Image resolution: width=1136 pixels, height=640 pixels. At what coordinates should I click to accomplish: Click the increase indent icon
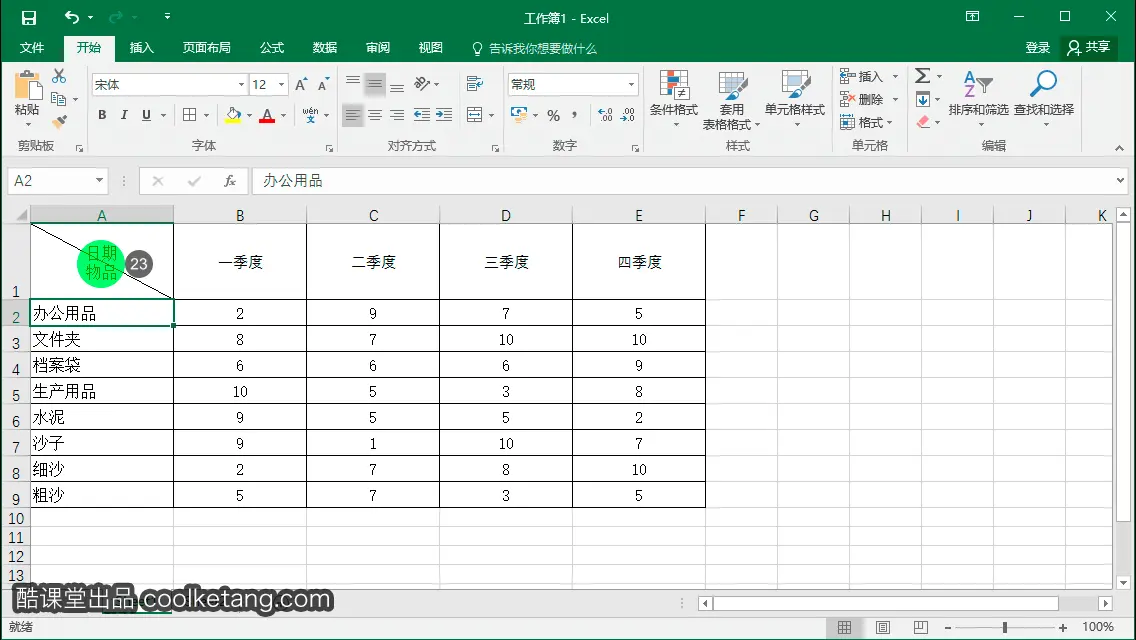click(x=444, y=115)
